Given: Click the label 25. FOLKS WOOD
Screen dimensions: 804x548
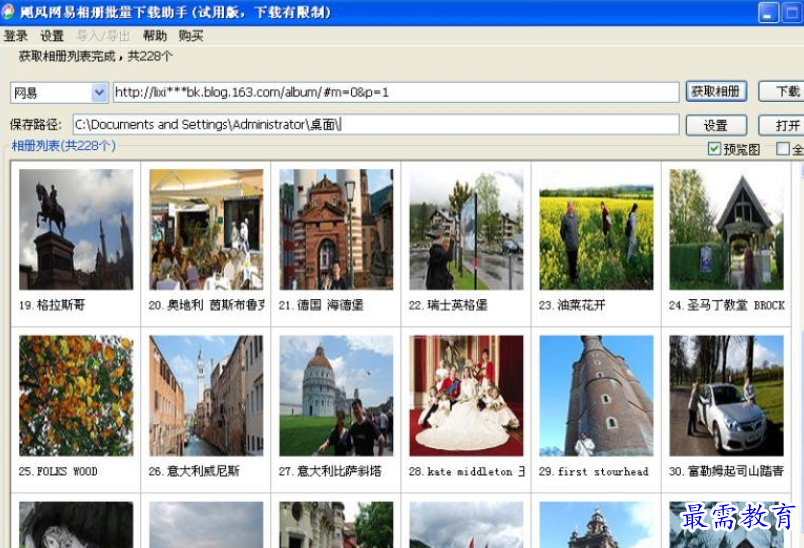Looking at the screenshot, I should pos(58,471).
